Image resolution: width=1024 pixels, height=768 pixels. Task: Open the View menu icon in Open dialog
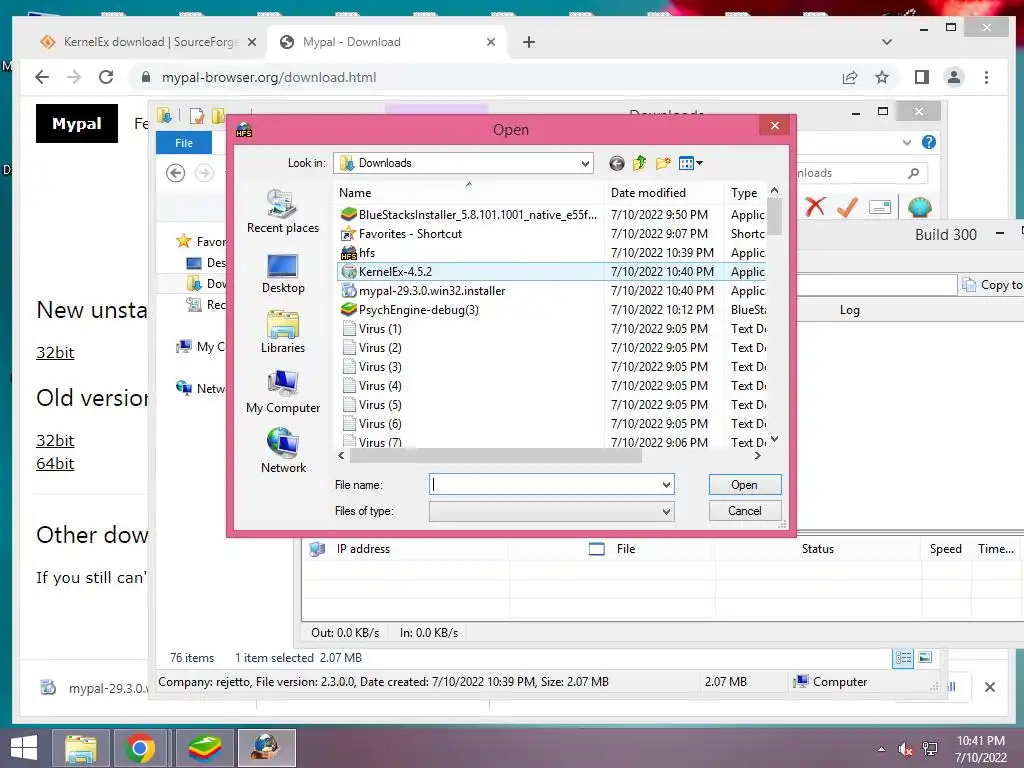[x=690, y=163]
